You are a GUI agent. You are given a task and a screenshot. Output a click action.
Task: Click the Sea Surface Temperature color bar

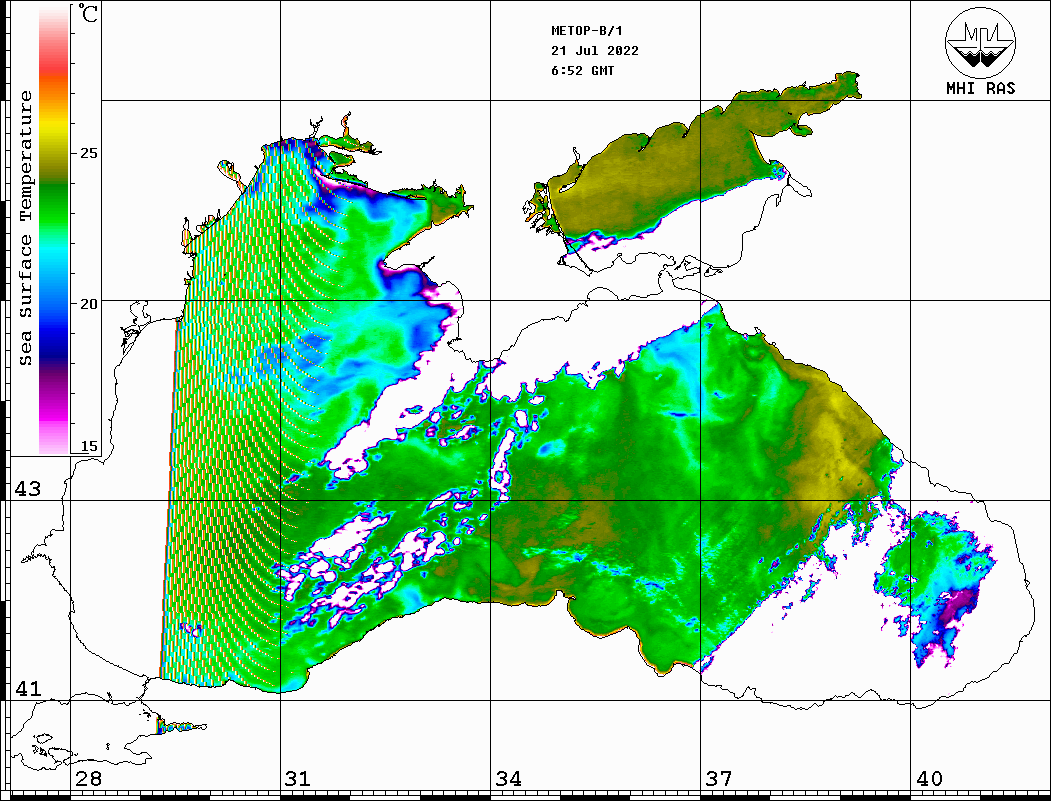54,230
